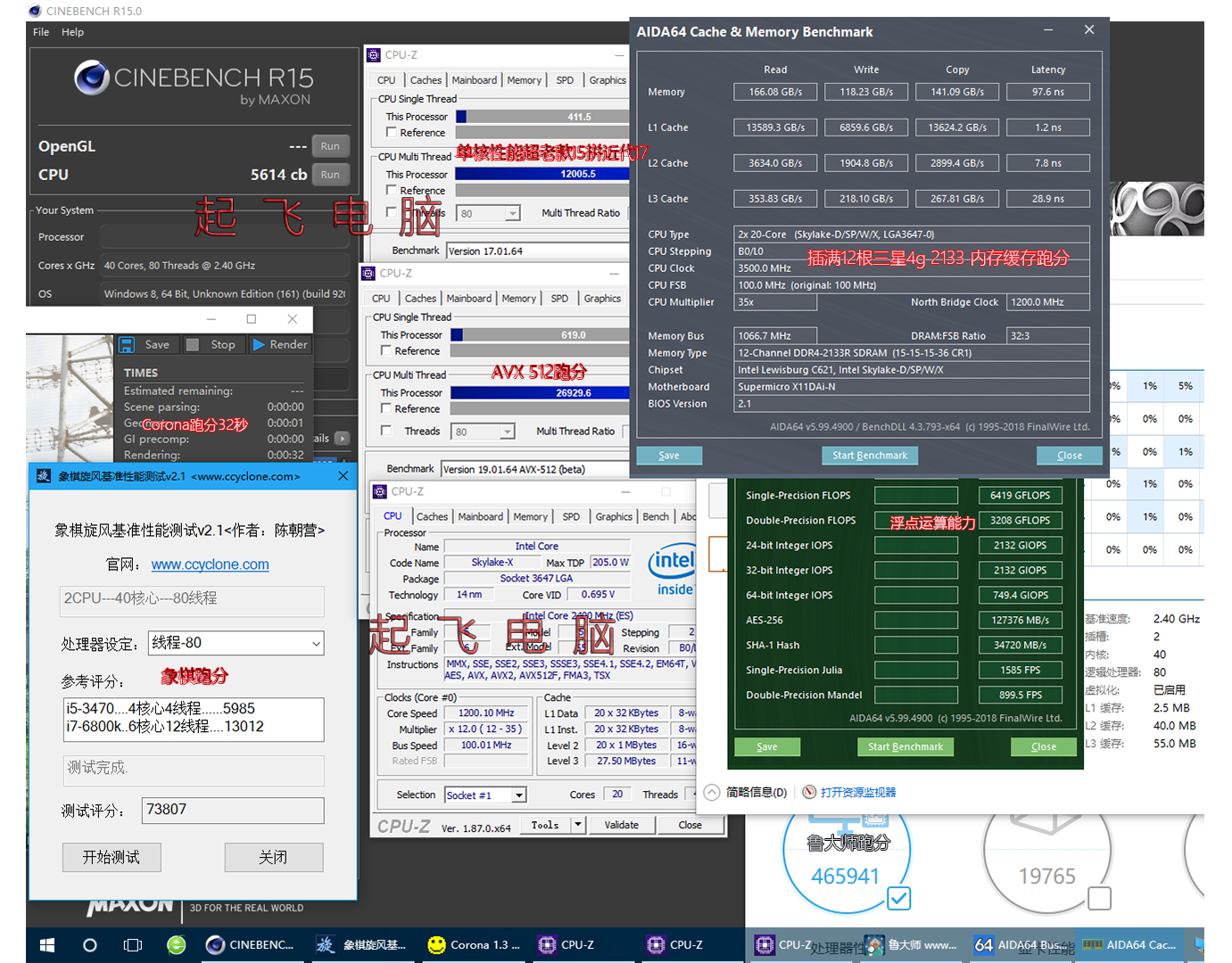Open Mainboard tab in AVX-512 CPU-Z window
This screenshot has height=963, width=1232.
[469, 299]
